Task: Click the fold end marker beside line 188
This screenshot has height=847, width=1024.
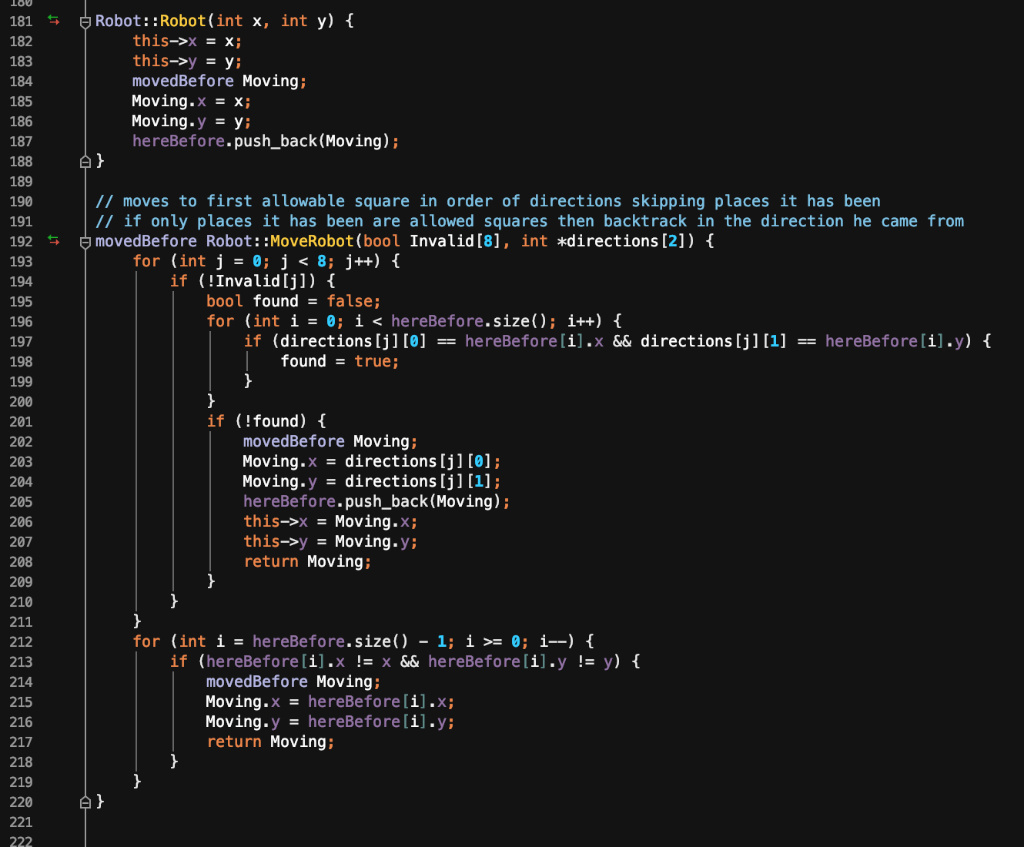Action: [84, 161]
